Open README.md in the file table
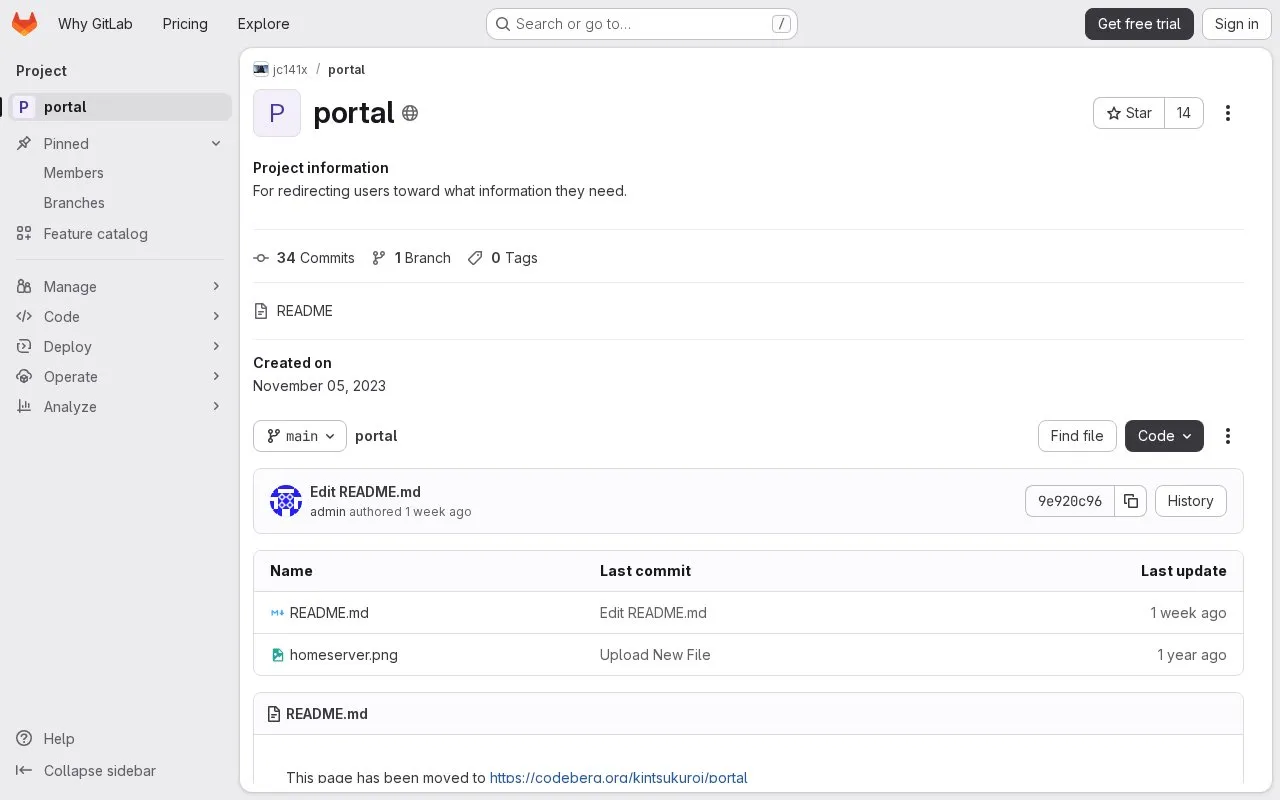This screenshot has width=1280, height=800. click(x=329, y=613)
